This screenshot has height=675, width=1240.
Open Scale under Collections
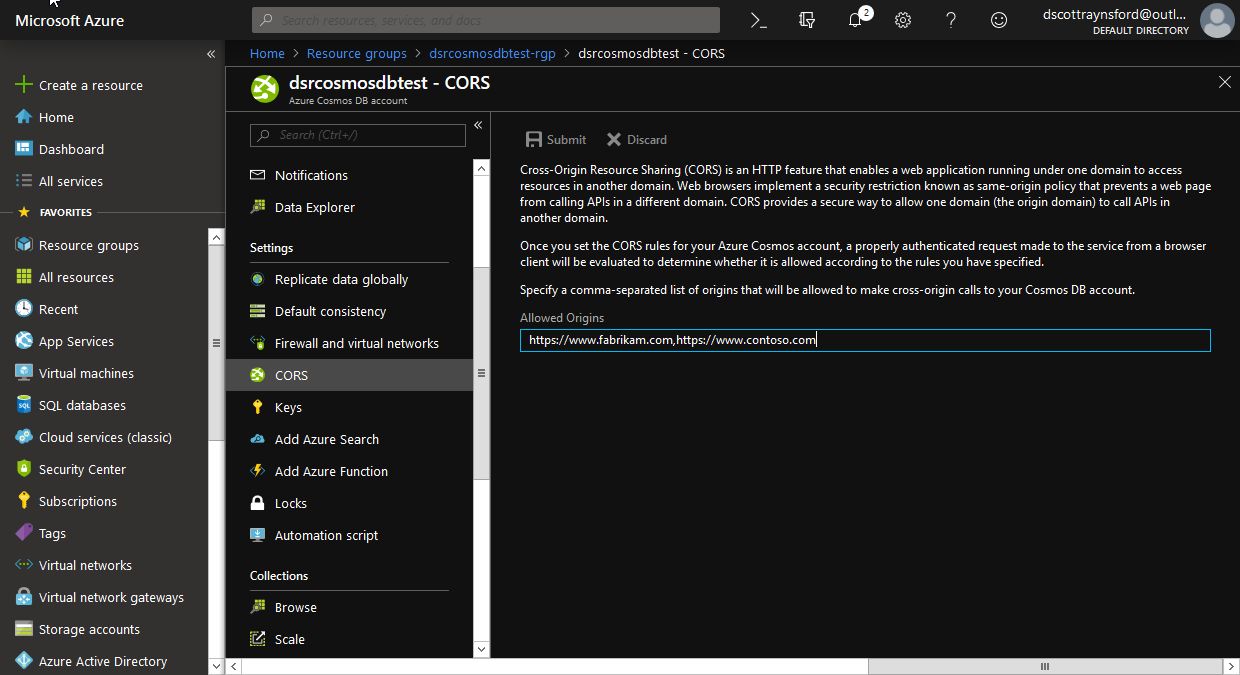click(349, 639)
